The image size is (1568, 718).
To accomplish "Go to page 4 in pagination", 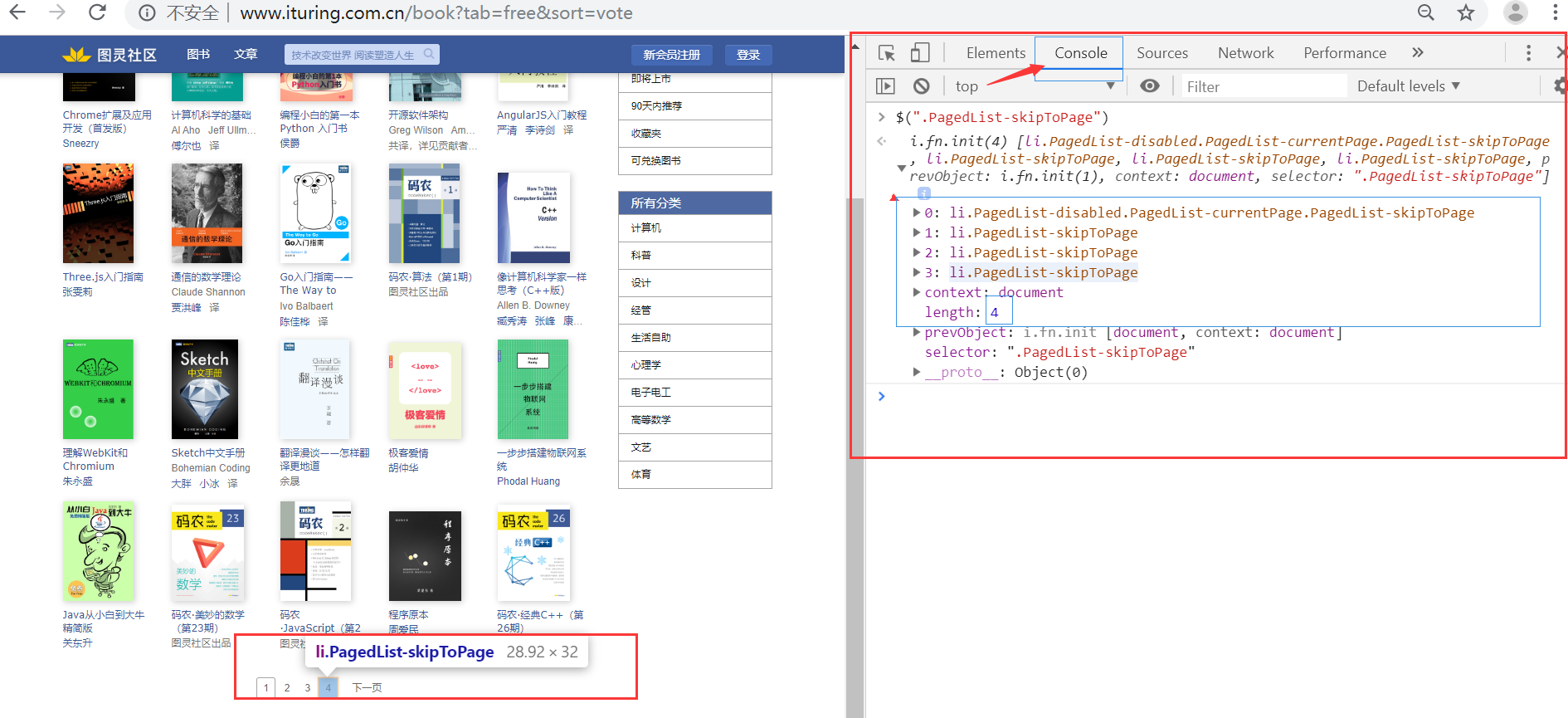I will pyautogui.click(x=328, y=687).
